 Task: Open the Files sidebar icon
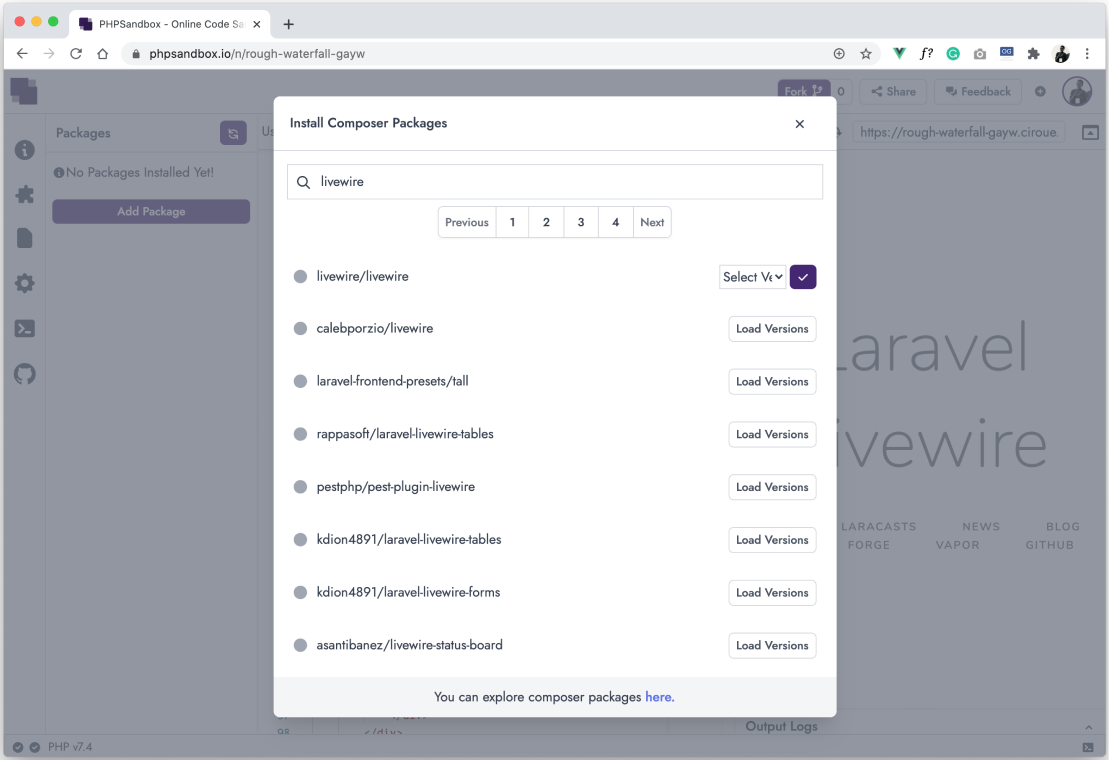click(24, 238)
